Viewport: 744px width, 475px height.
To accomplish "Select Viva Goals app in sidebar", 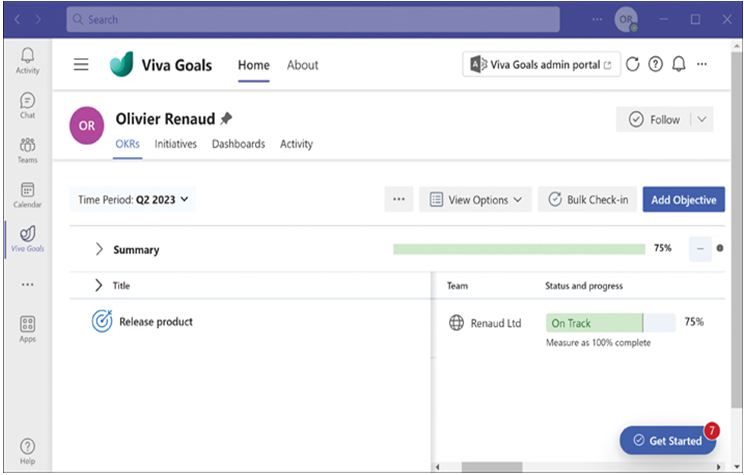I will (x=28, y=239).
